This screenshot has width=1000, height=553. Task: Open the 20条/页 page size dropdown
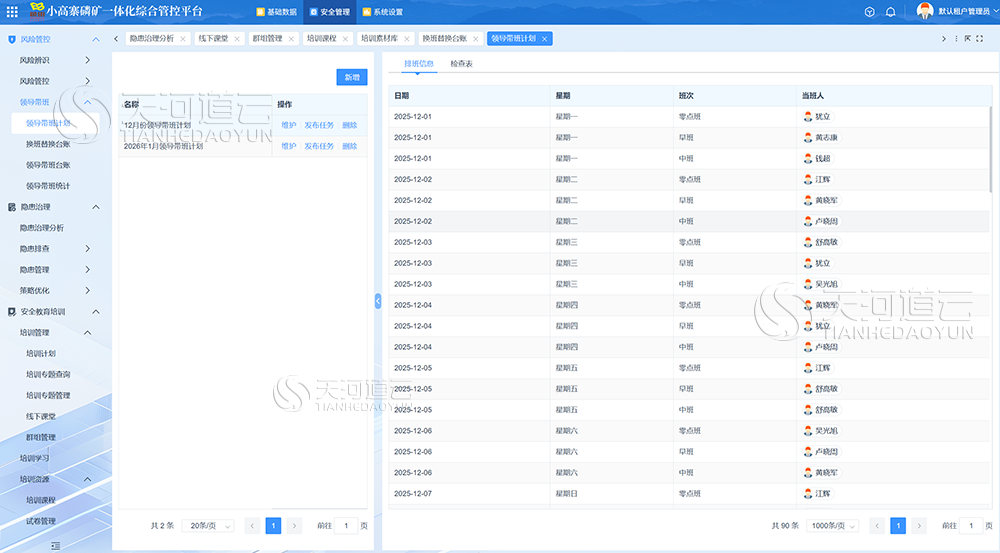point(209,526)
